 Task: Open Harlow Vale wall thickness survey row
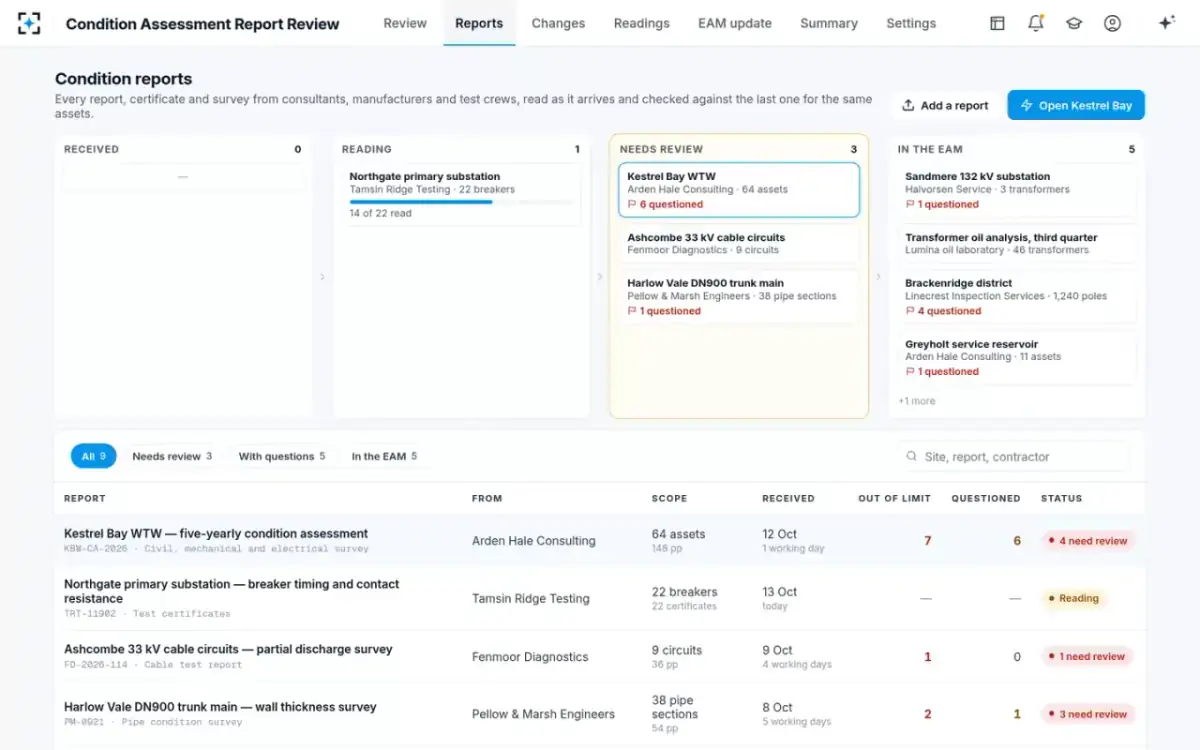click(600, 714)
